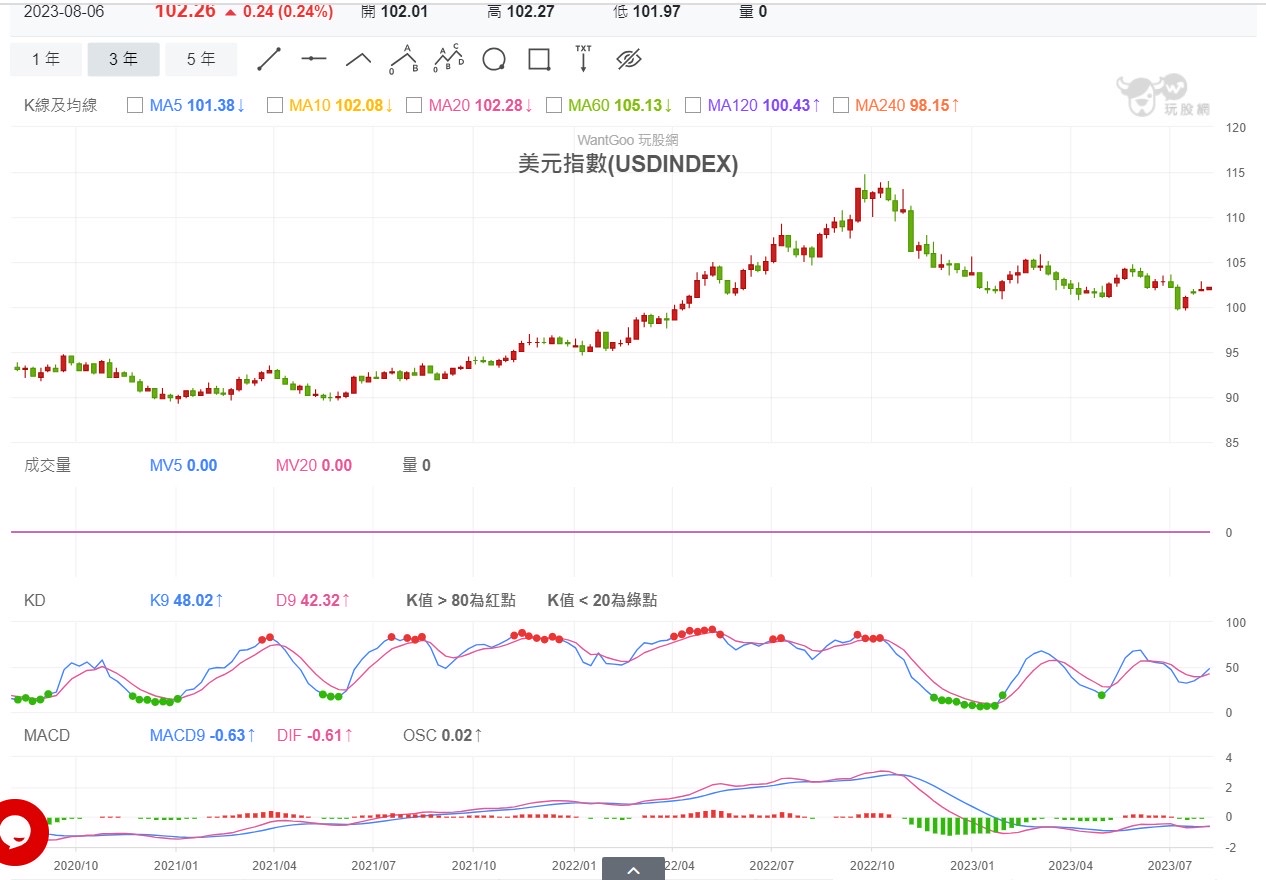Switch chart range to 5年
Viewport: 1266px width, 880px height.
pyautogui.click(x=201, y=60)
